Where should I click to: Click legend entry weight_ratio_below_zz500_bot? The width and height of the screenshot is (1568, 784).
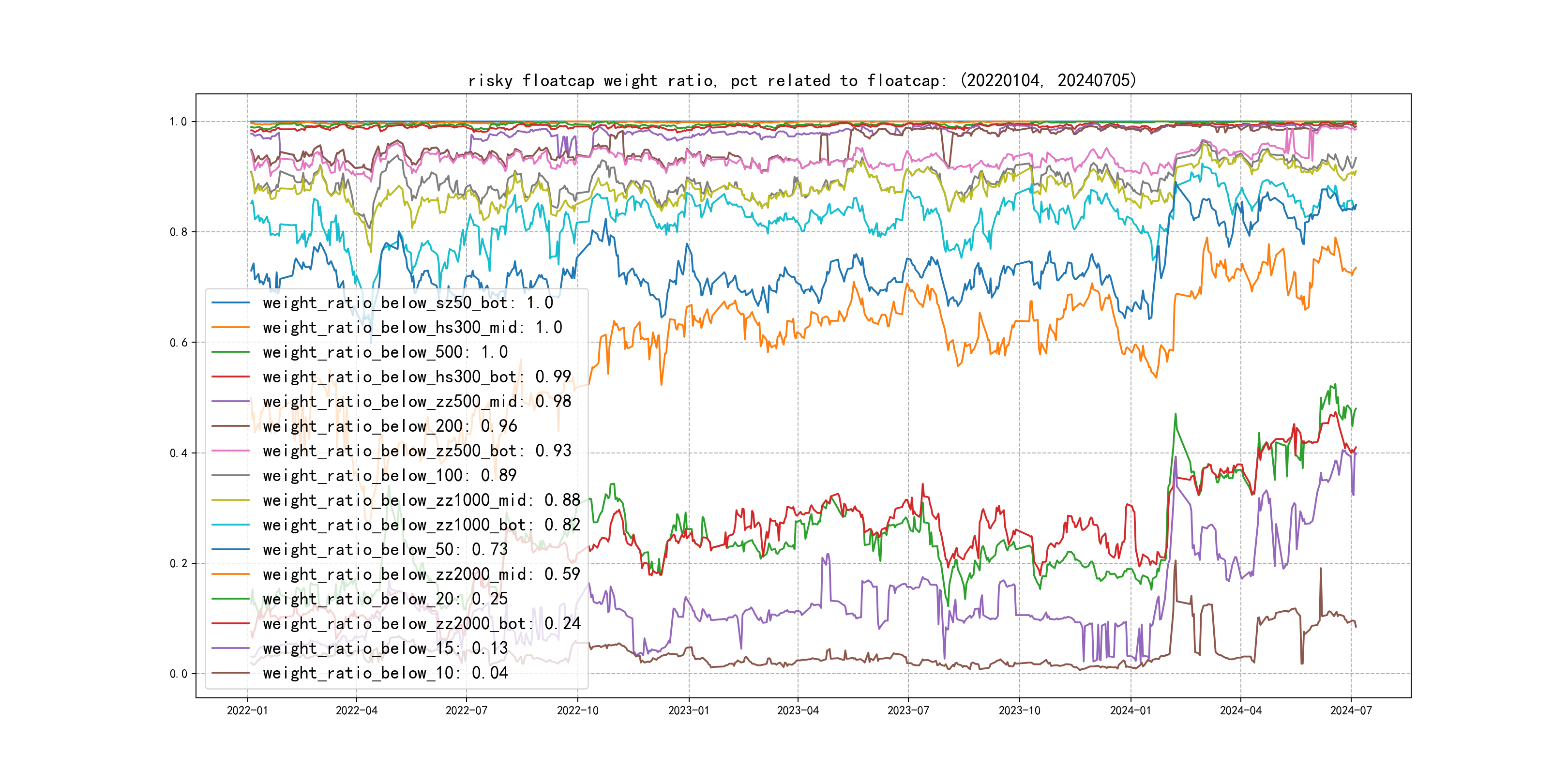[x=416, y=451]
